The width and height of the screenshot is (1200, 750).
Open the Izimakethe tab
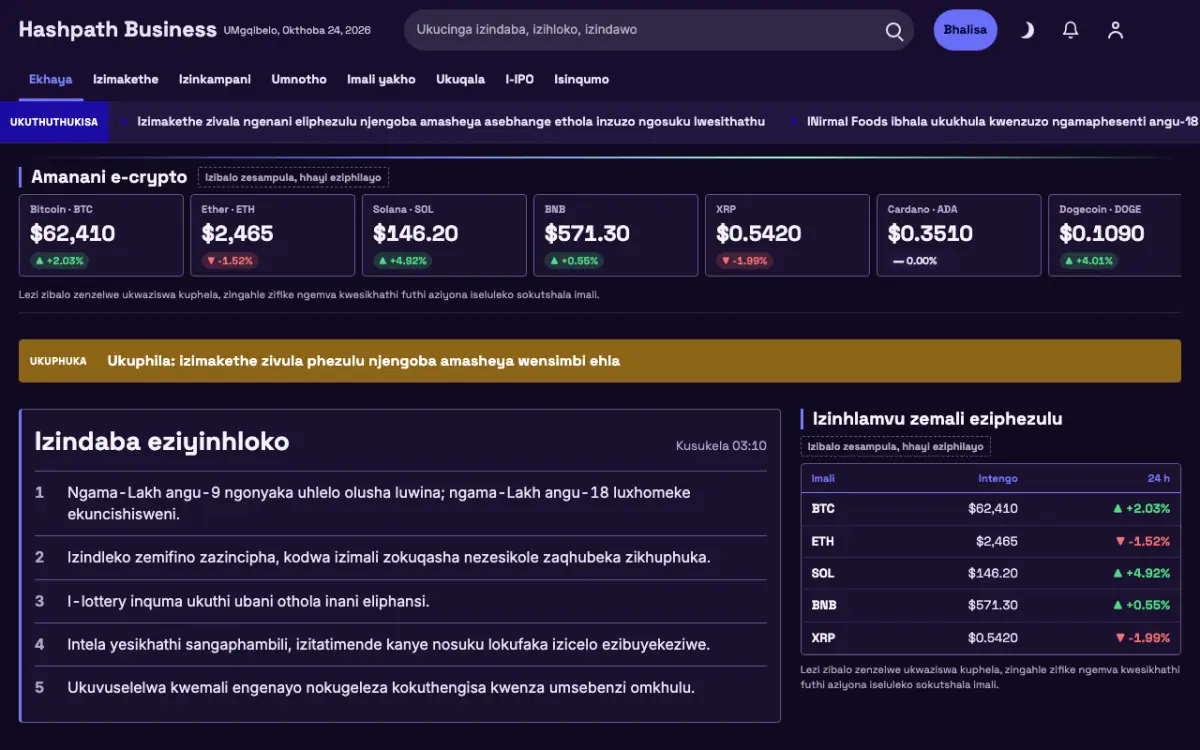[x=126, y=79]
